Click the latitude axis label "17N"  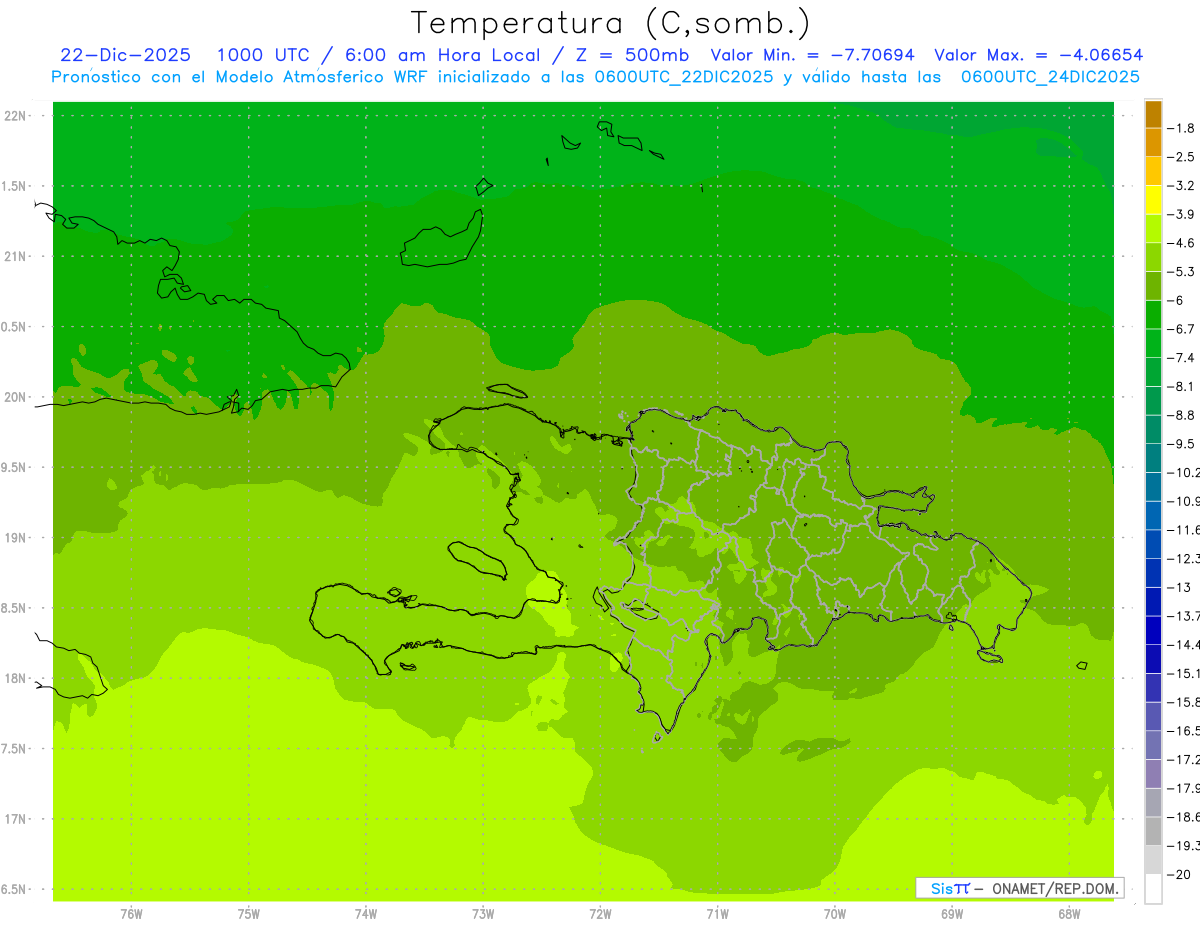16,820
